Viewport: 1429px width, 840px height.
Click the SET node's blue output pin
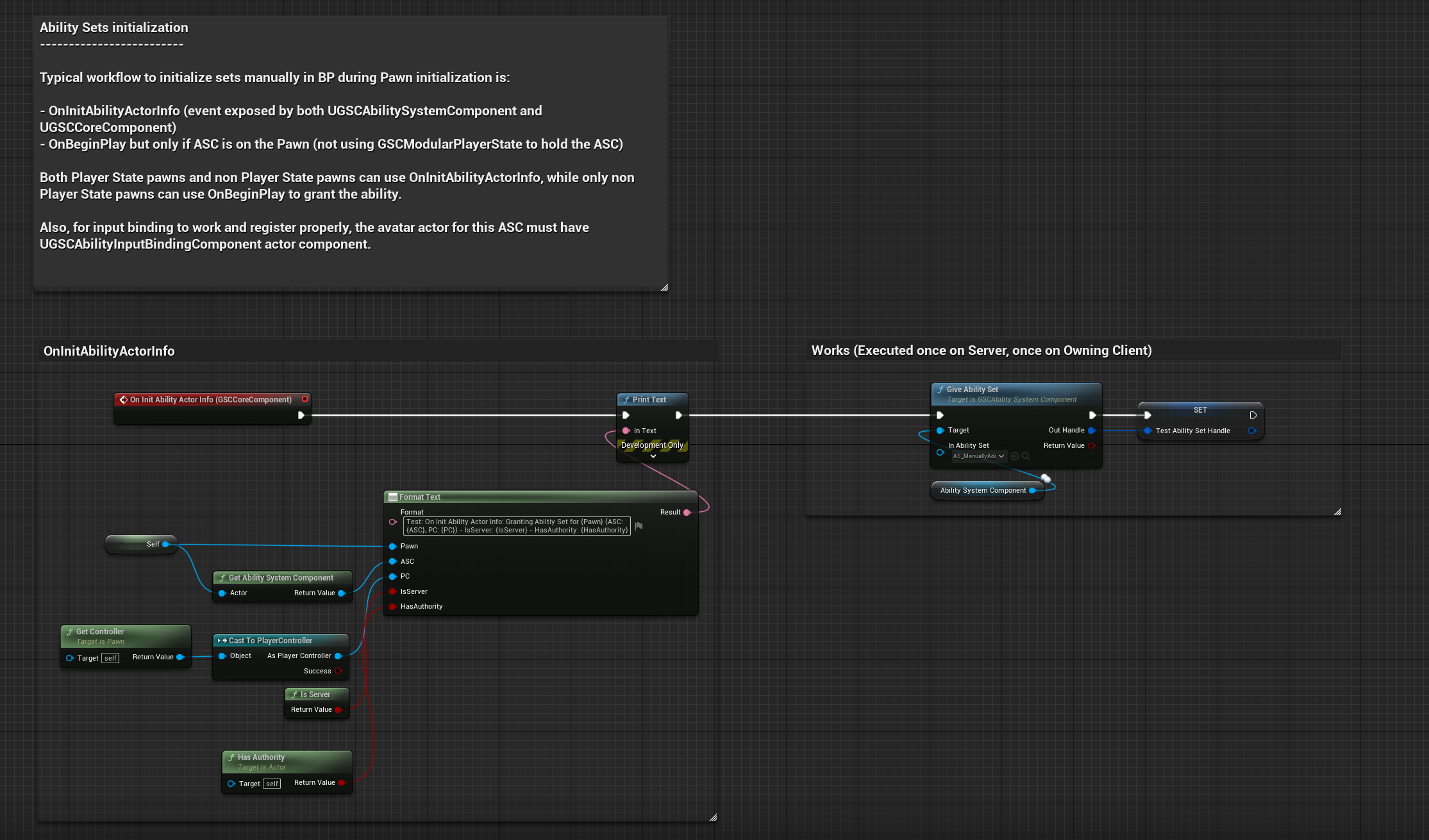pos(1252,431)
